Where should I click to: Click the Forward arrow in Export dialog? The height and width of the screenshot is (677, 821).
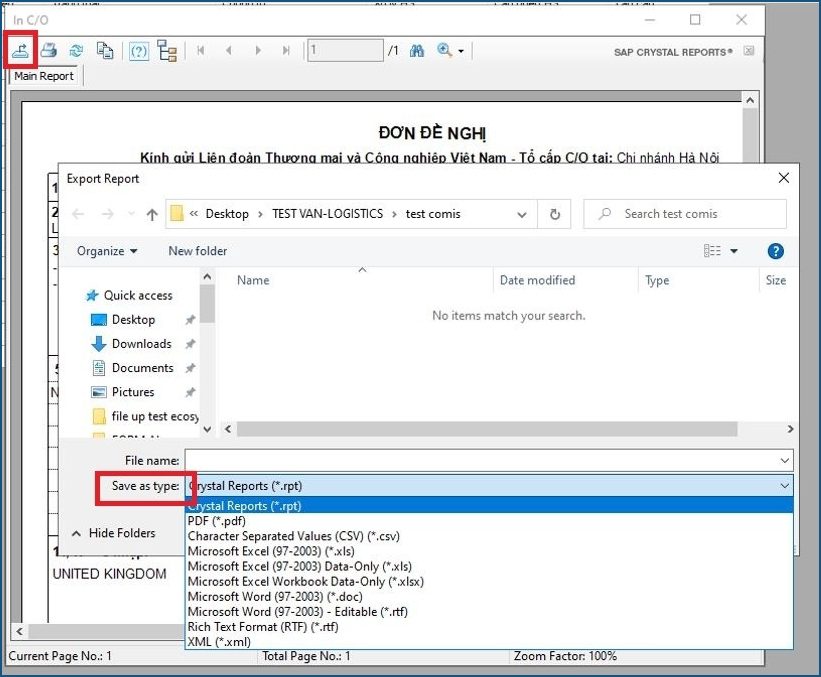(x=107, y=214)
